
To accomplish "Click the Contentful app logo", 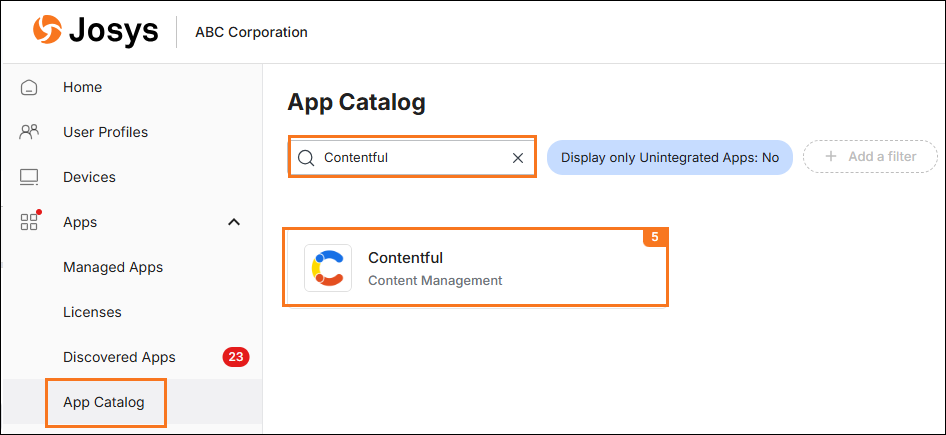I will click(328, 268).
